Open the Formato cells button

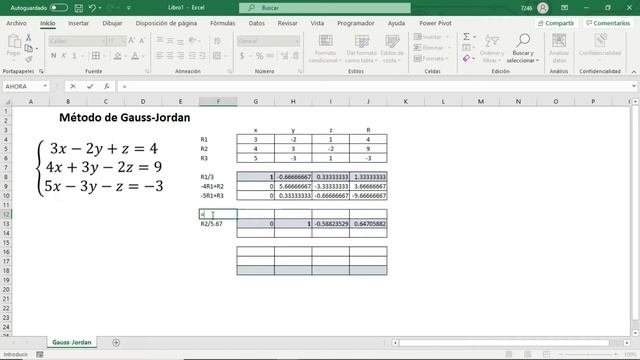click(431, 59)
